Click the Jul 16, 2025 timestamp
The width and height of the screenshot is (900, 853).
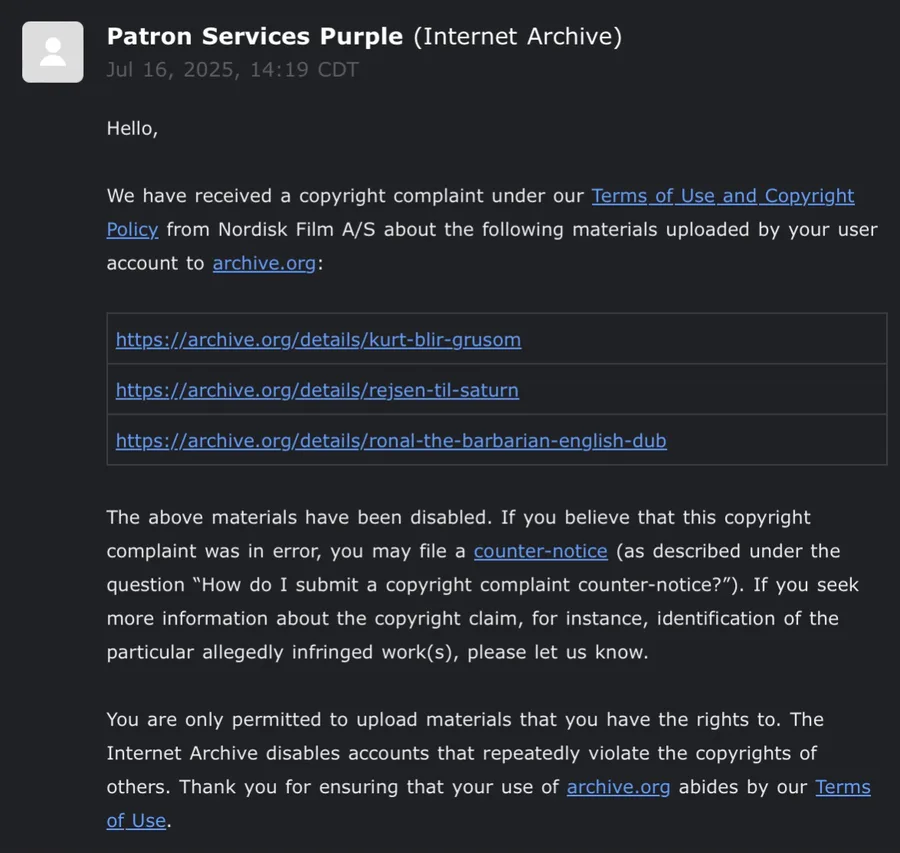tap(232, 69)
